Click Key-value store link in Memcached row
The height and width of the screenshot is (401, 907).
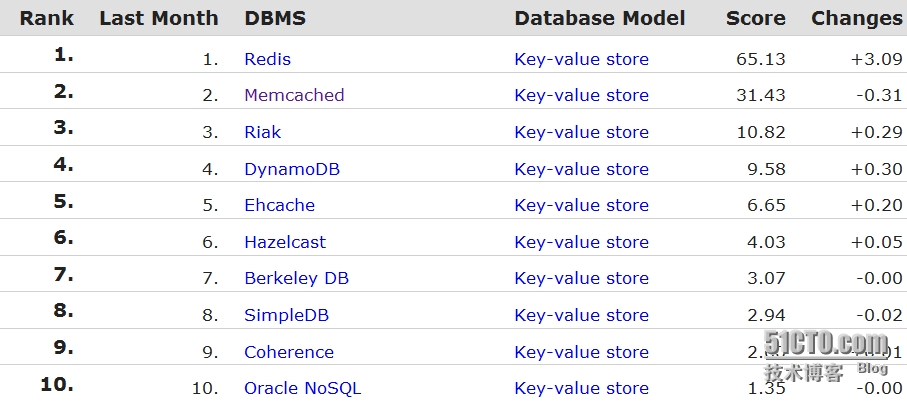point(581,95)
